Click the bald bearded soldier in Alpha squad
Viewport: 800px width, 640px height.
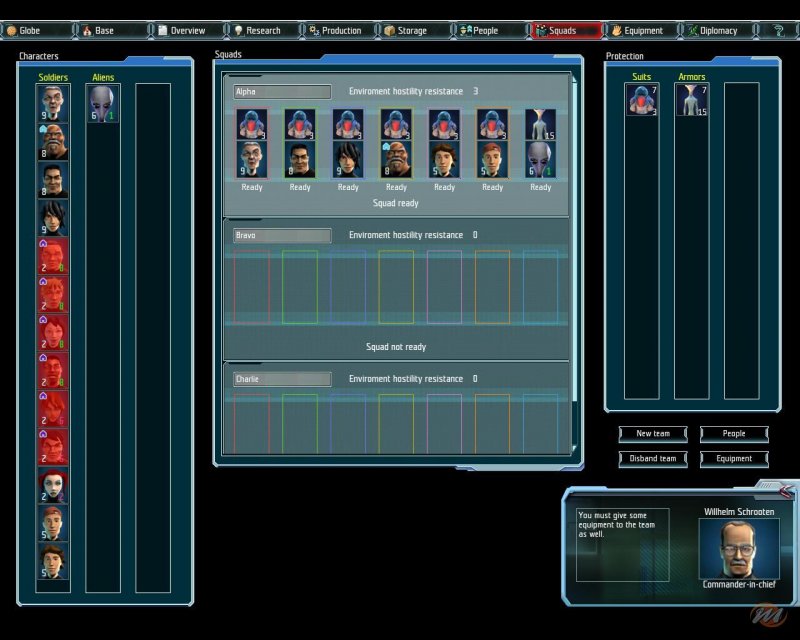point(396,160)
